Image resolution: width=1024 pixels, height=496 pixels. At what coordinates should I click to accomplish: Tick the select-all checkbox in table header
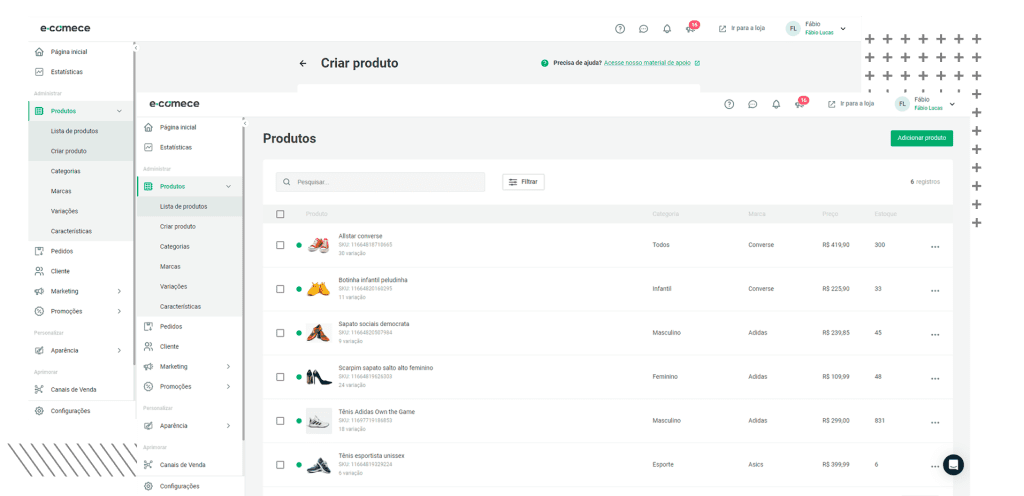tap(280, 214)
